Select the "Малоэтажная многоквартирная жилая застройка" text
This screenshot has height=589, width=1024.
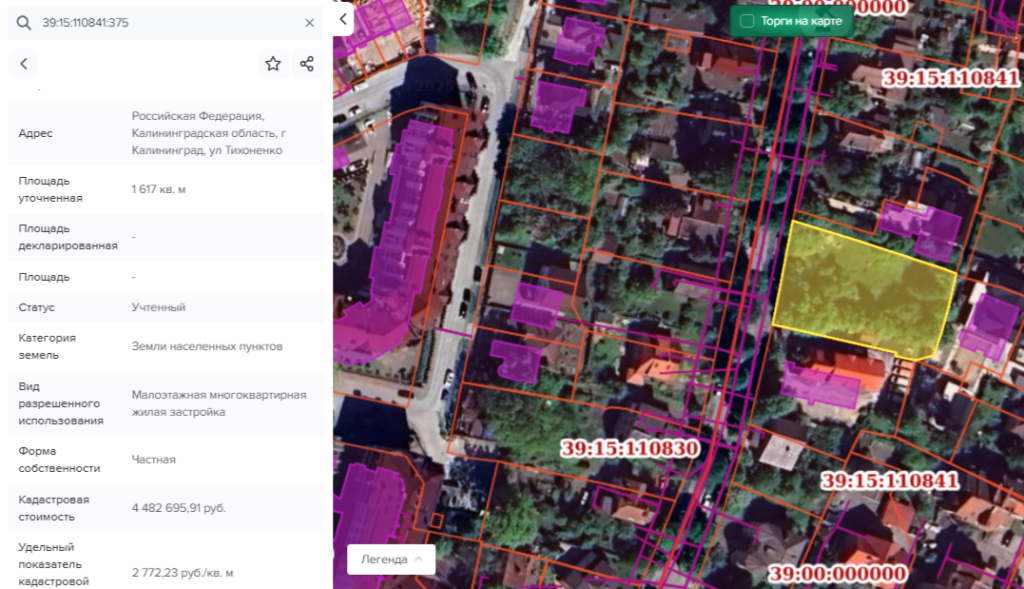point(219,403)
